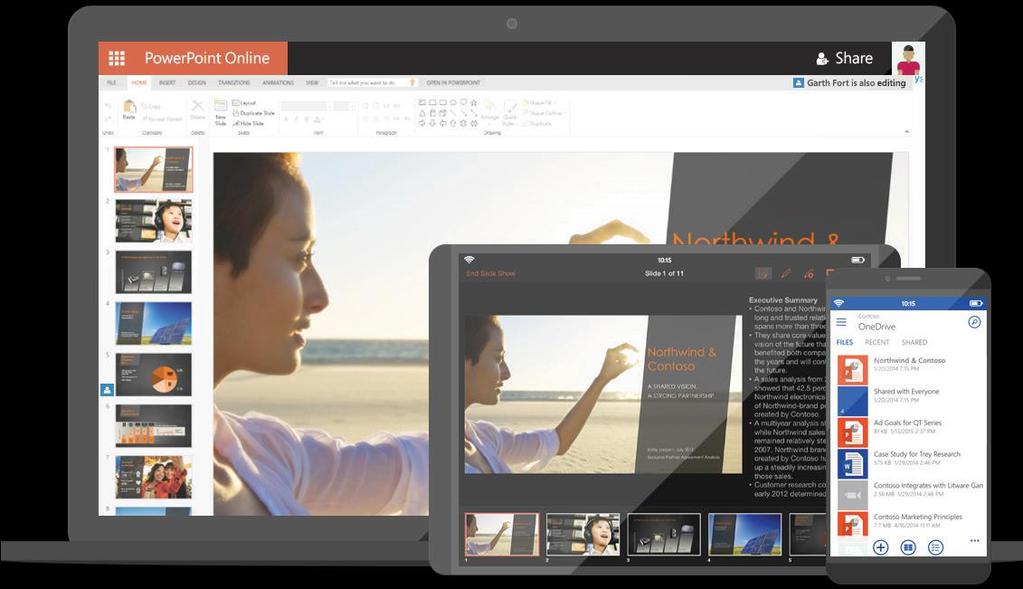This screenshot has height=589, width=1023.
Task: Switch to SHARED tab in OneDrive
Action: point(914,342)
